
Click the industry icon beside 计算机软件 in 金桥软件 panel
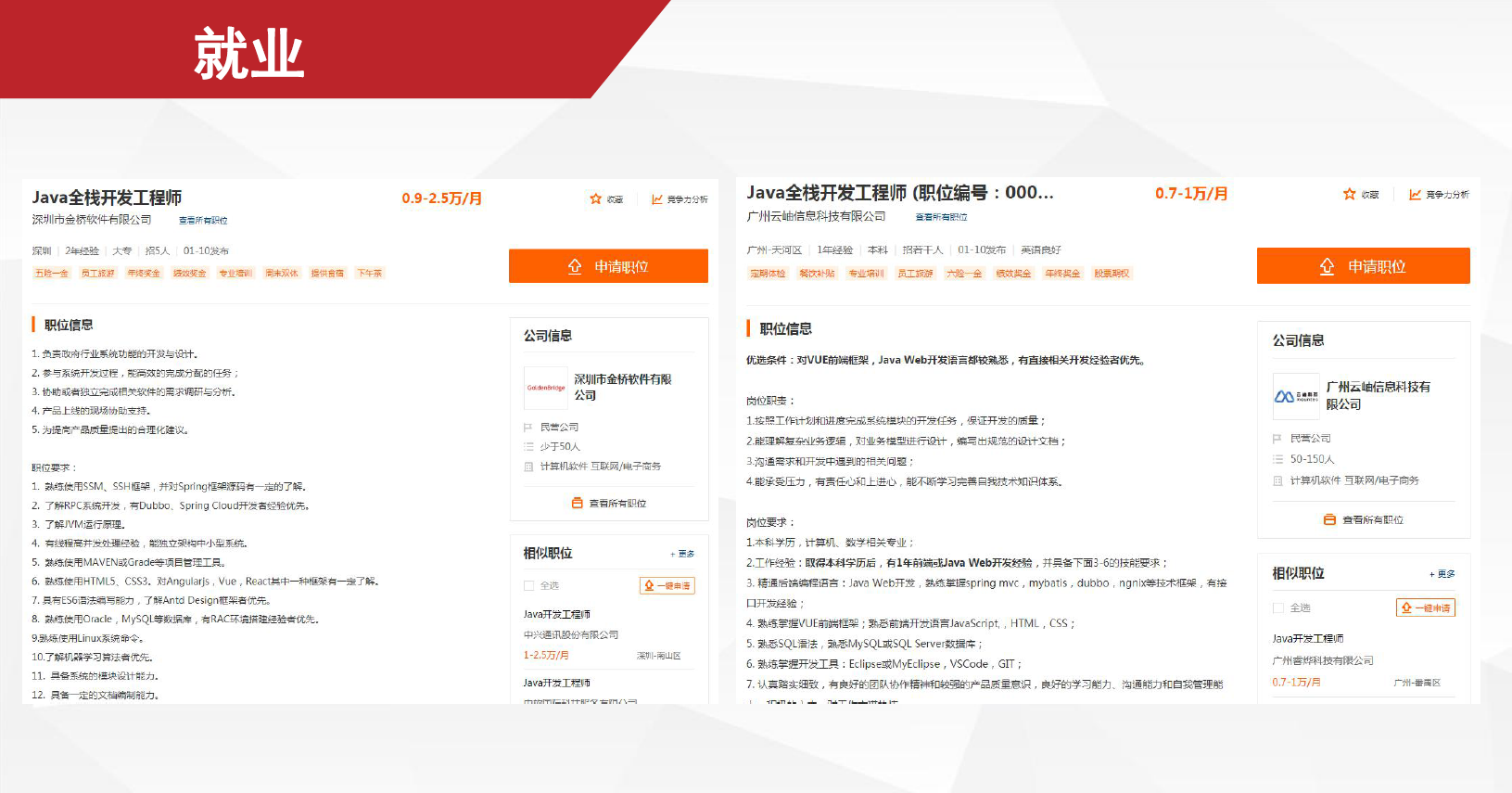tap(528, 467)
